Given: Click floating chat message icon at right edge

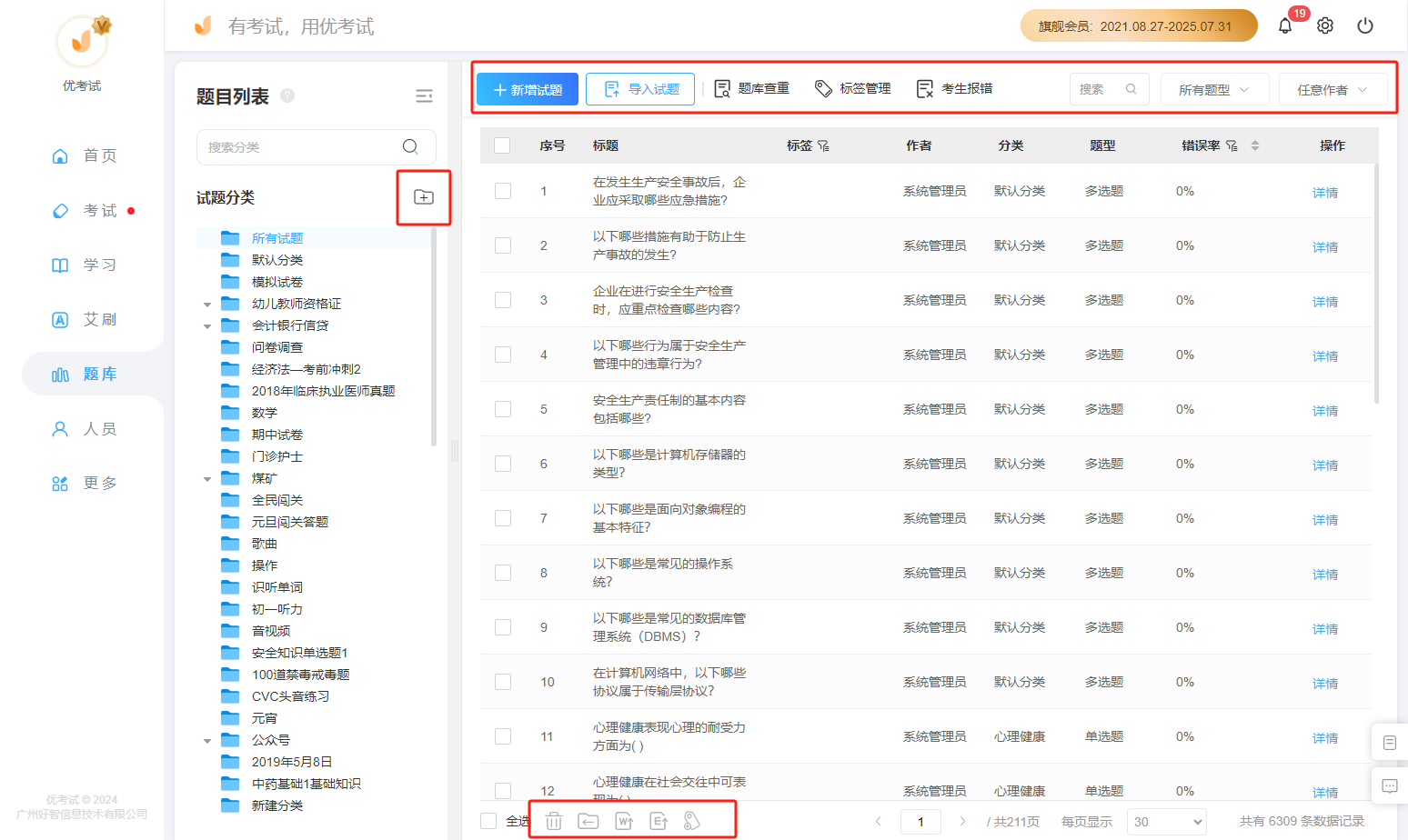Looking at the screenshot, I should 1390,786.
